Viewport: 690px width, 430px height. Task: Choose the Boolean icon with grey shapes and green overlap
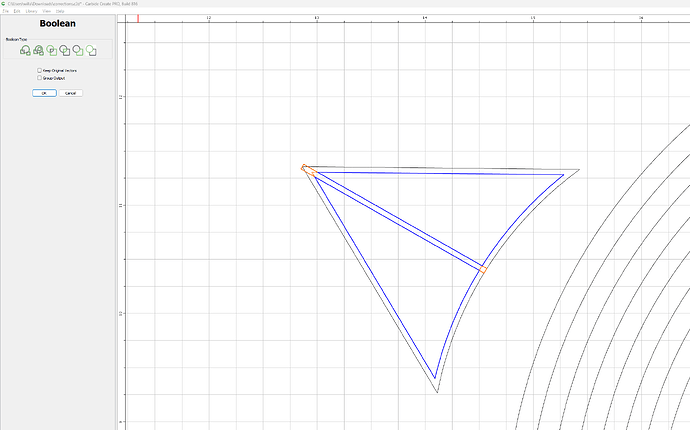[65, 51]
